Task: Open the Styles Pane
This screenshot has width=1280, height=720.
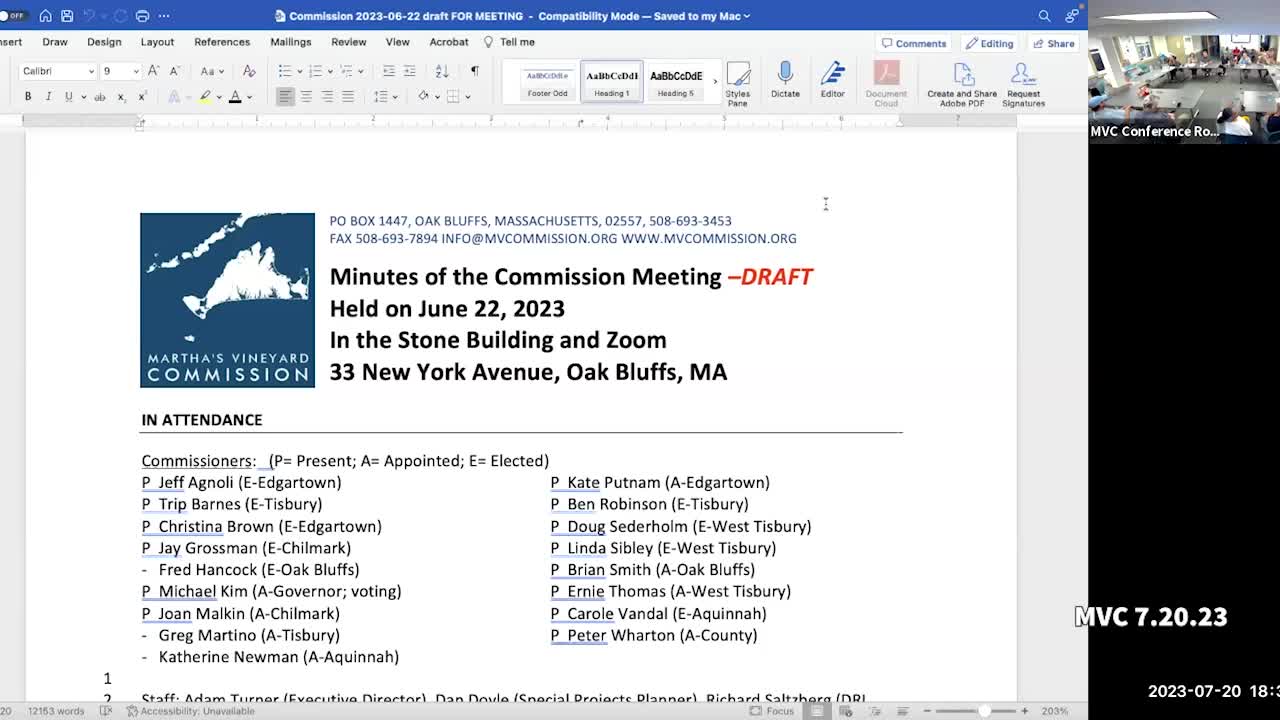Action: point(738,83)
